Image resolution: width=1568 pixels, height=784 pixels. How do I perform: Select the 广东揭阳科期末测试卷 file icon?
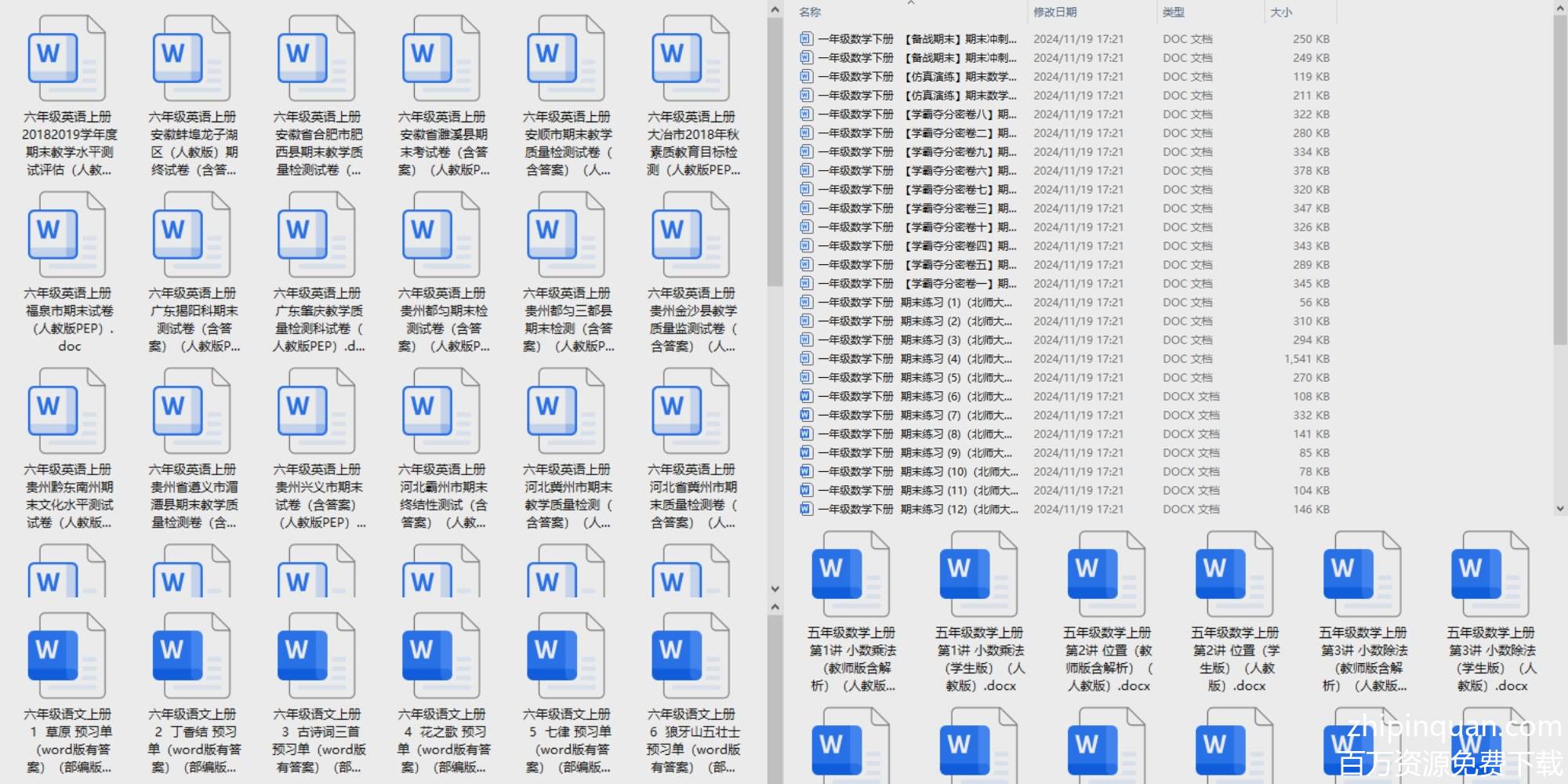point(191,235)
